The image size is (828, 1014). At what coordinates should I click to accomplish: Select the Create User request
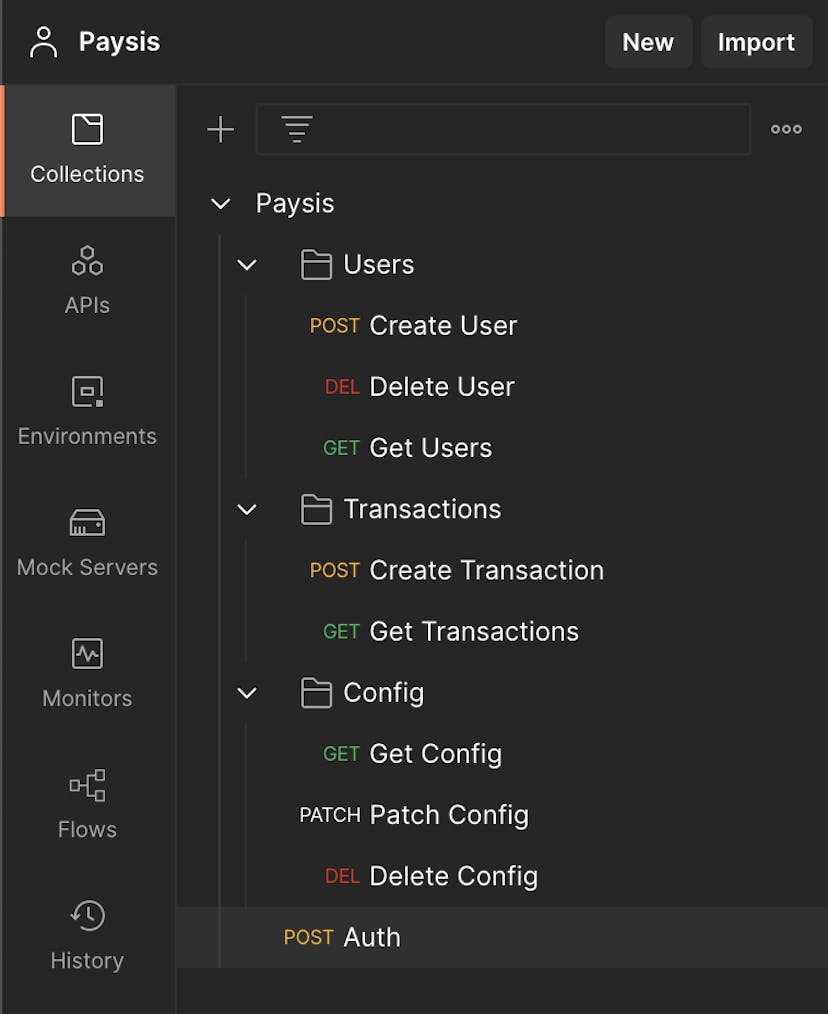pyautogui.click(x=443, y=325)
